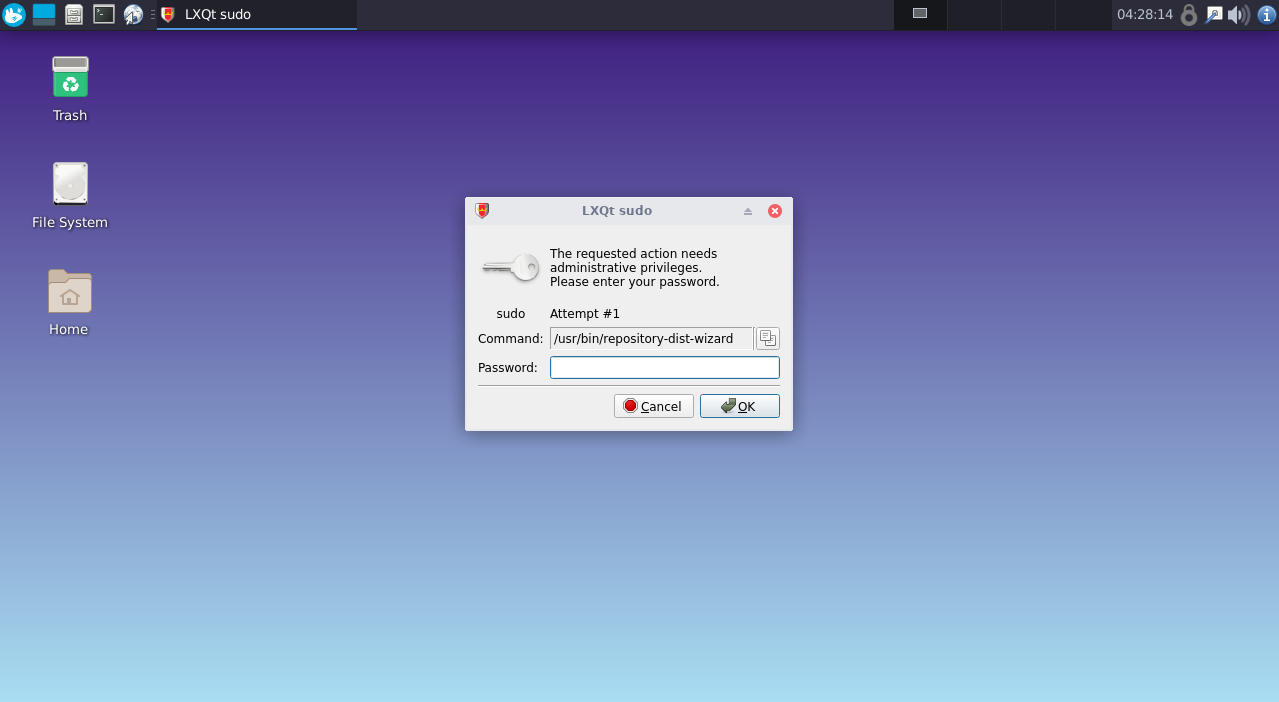Launch the file manager from panel

[74, 14]
